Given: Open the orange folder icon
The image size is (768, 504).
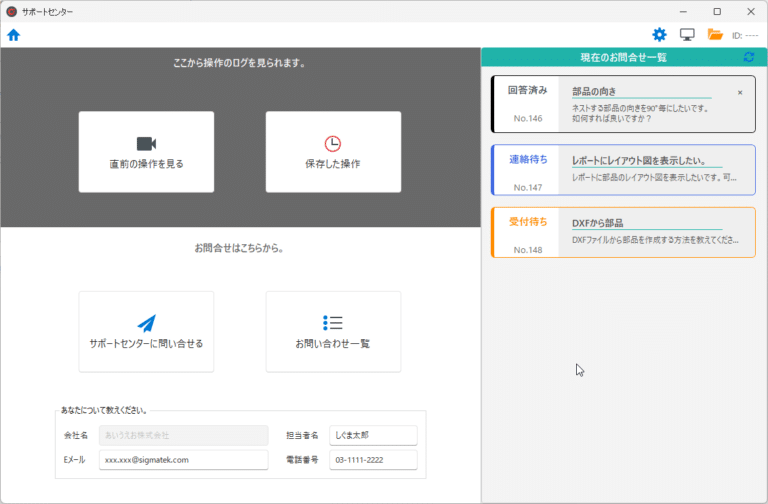Looking at the screenshot, I should tap(715, 35).
